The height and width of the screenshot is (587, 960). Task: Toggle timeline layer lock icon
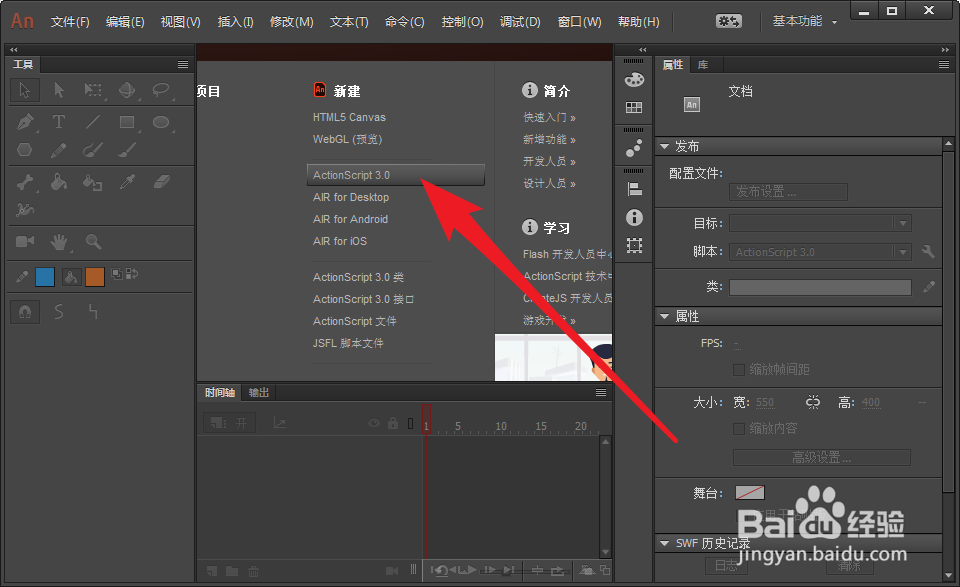(393, 423)
